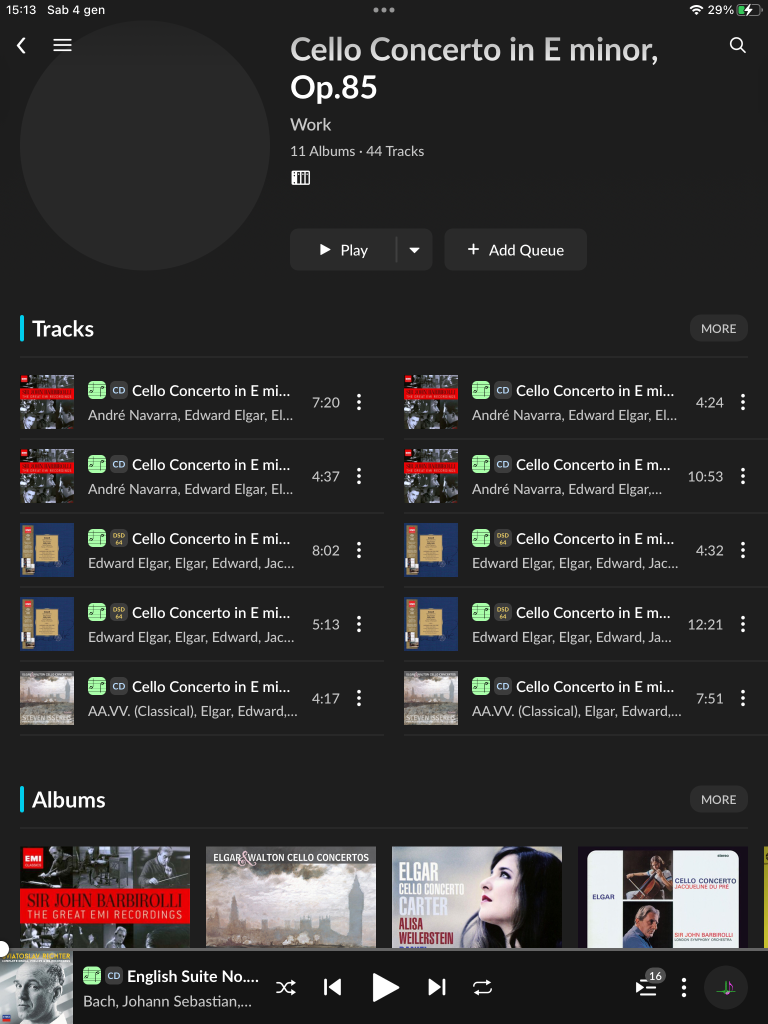This screenshot has height=1024, width=768.
Task: Seek with the playback progress handle
Action: tap(3, 949)
